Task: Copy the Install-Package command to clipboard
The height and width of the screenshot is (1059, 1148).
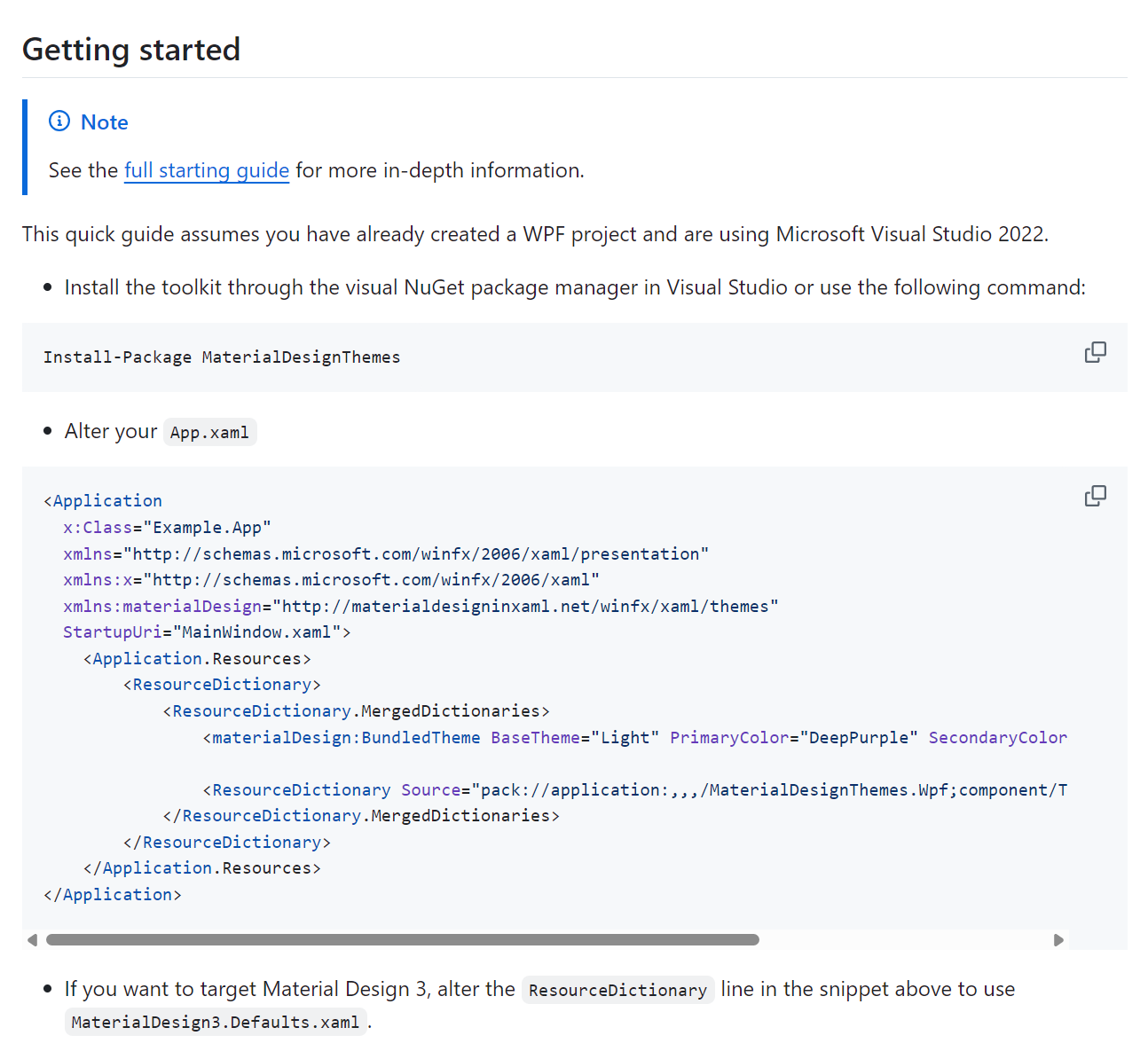Action: pyautogui.click(x=1096, y=352)
